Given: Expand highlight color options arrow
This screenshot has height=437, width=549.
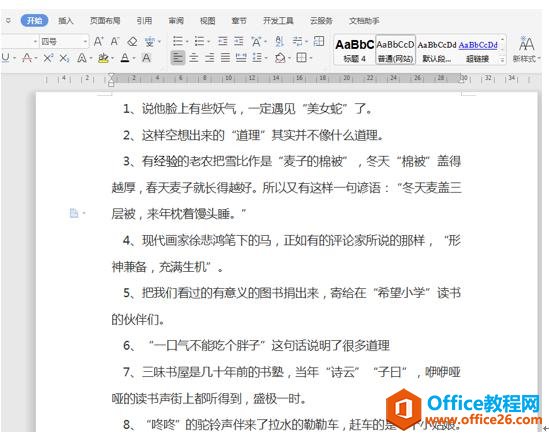Looking at the screenshot, I should (113, 58).
